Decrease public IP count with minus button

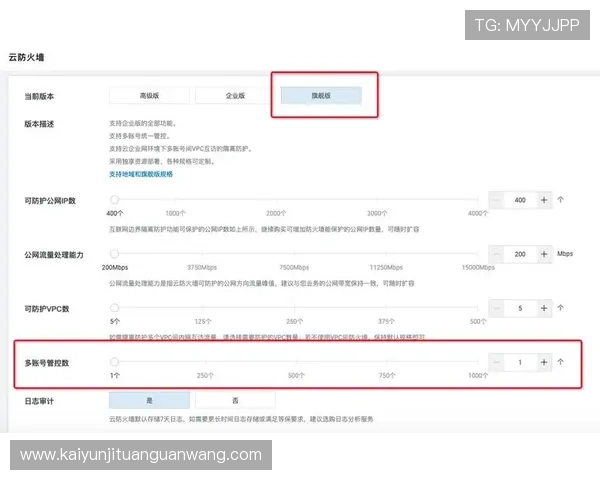tap(496, 200)
